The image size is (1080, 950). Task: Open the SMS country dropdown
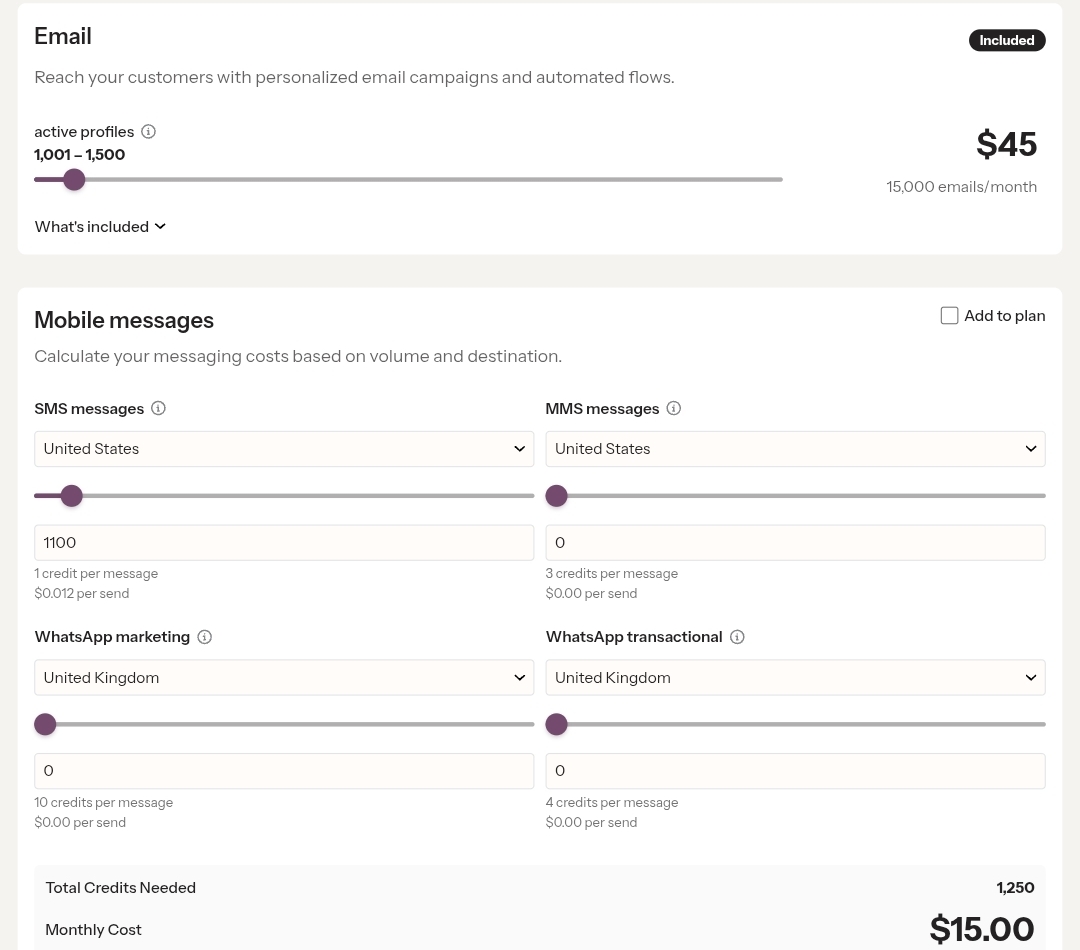pos(284,448)
